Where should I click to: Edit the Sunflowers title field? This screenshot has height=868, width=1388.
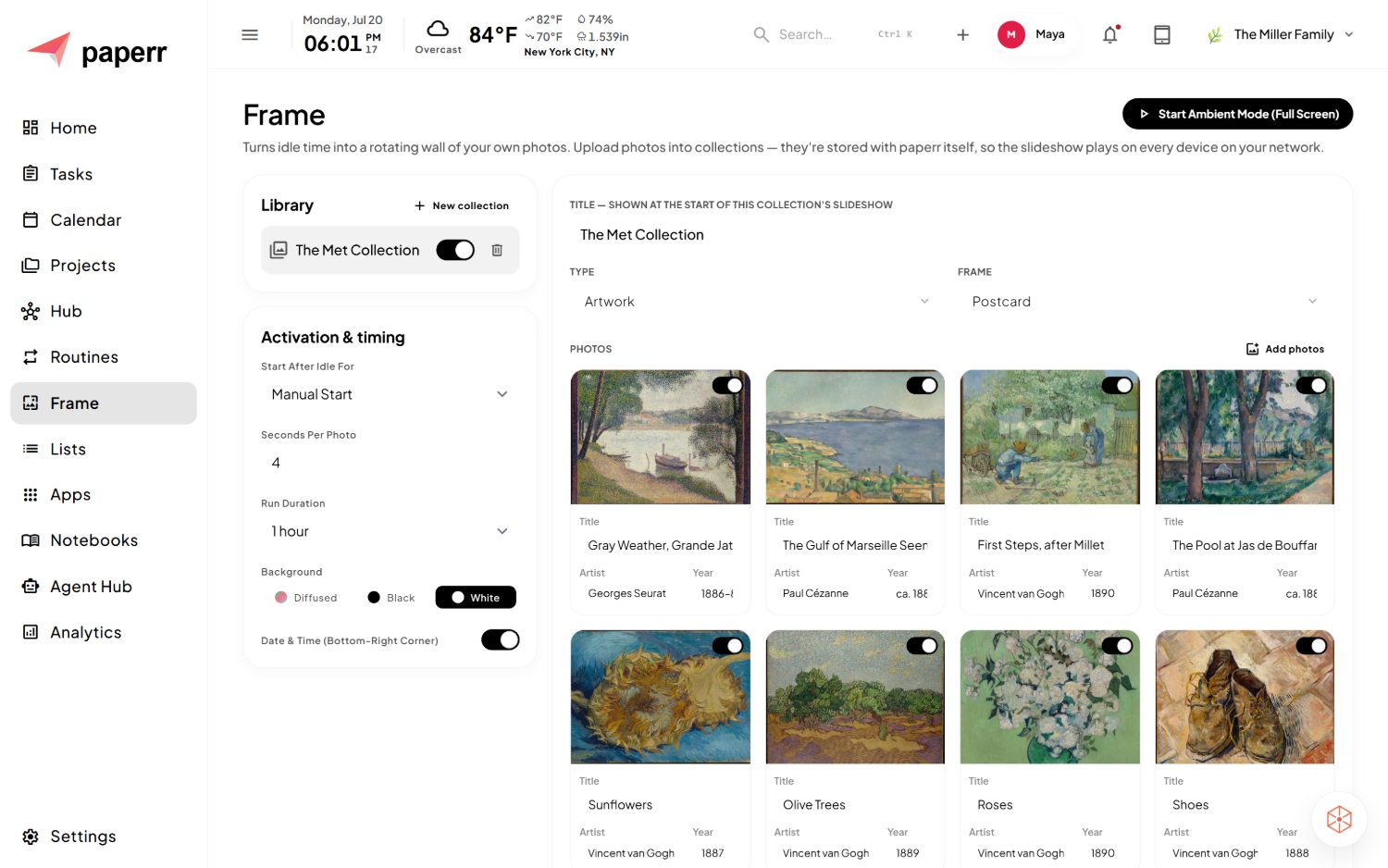660,805
